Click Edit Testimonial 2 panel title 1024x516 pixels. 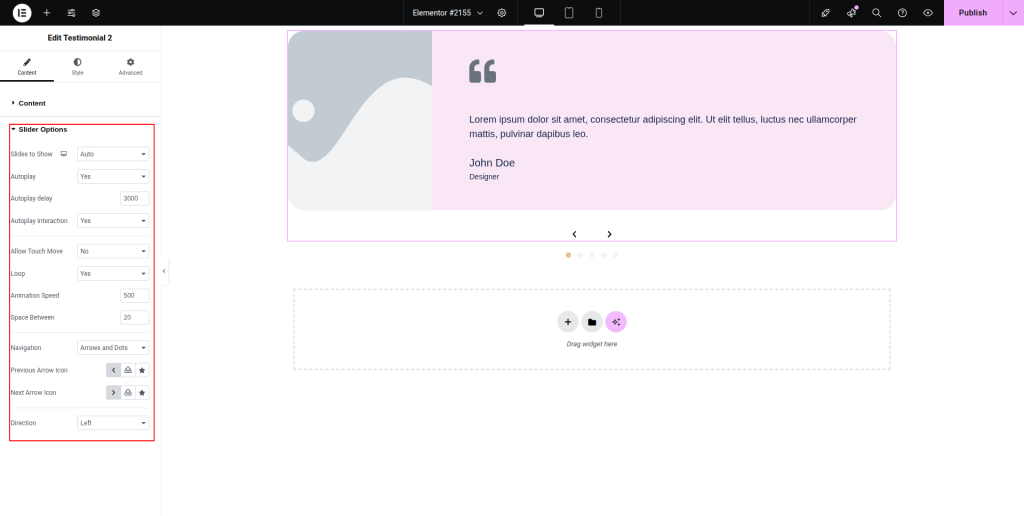coord(80,38)
